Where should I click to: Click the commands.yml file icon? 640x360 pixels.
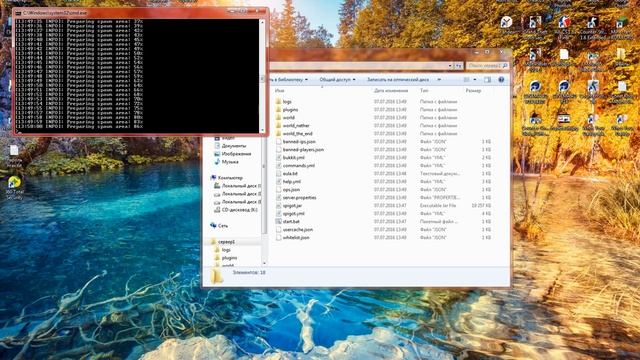pos(278,165)
